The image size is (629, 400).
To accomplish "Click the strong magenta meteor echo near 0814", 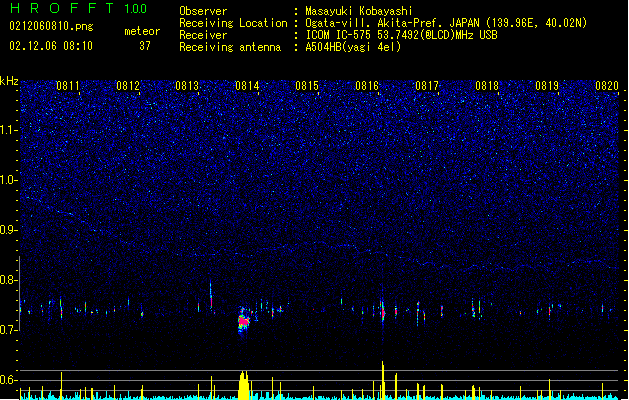I will 243,320.
